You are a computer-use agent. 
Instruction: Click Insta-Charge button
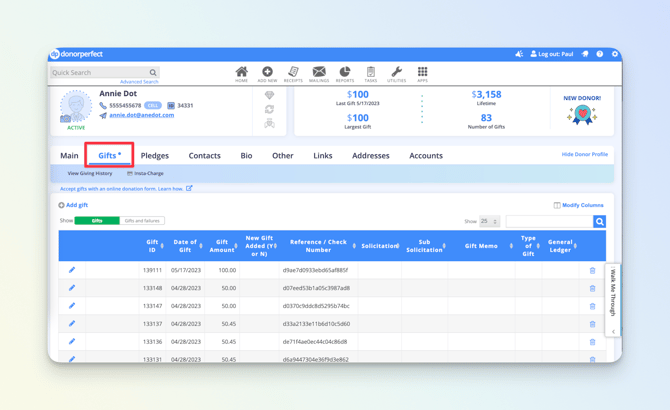point(145,173)
